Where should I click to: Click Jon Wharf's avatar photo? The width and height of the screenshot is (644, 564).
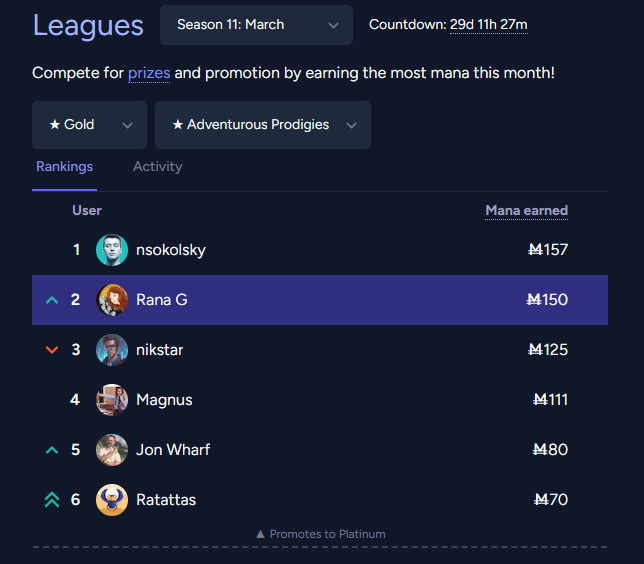pyautogui.click(x=112, y=450)
